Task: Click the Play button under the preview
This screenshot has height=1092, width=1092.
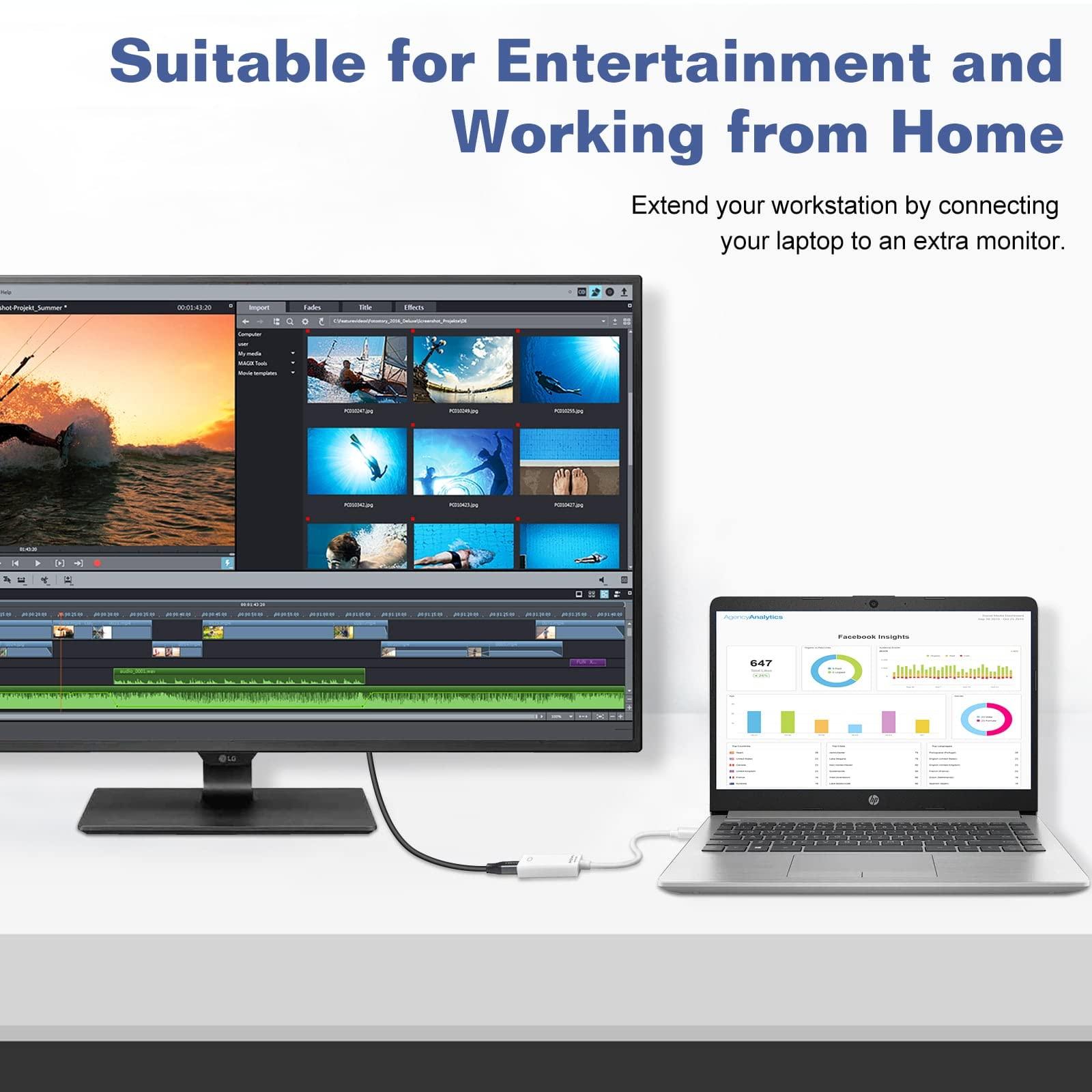Action: point(38,563)
